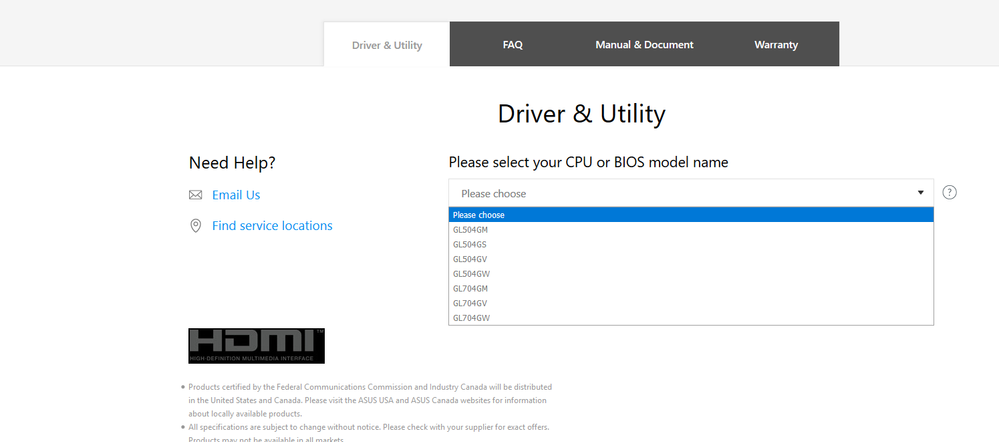
Task: Click 'Please select your CPU or BIOS' label
Action: tap(588, 162)
